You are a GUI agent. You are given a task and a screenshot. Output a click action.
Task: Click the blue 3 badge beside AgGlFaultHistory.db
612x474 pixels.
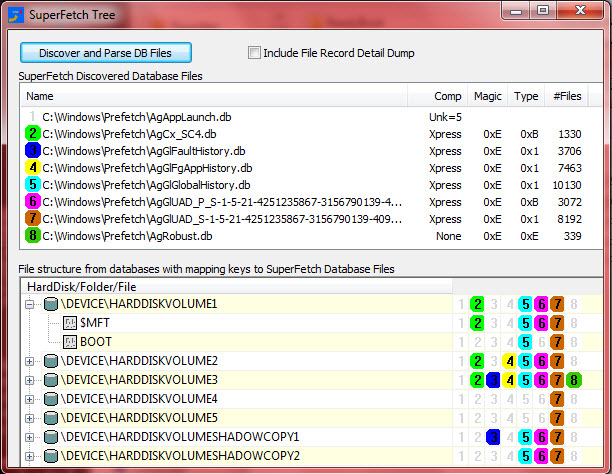click(33, 150)
